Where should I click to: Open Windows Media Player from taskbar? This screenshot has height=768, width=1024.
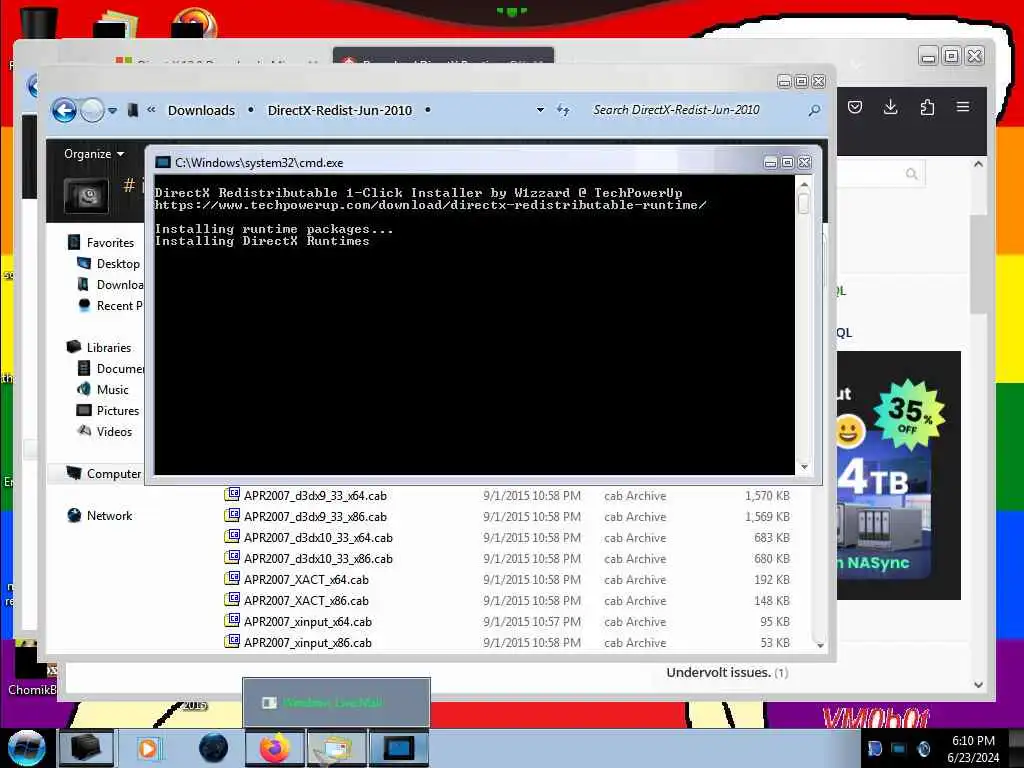[148, 748]
